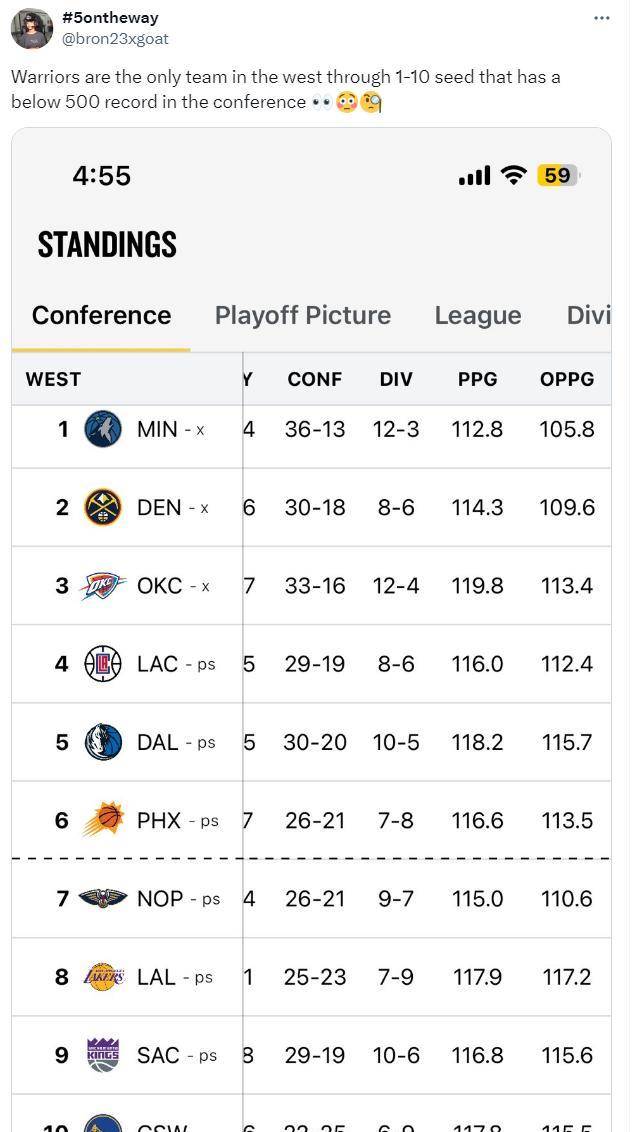Switch to the Playoff Picture tab

pos(302,315)
